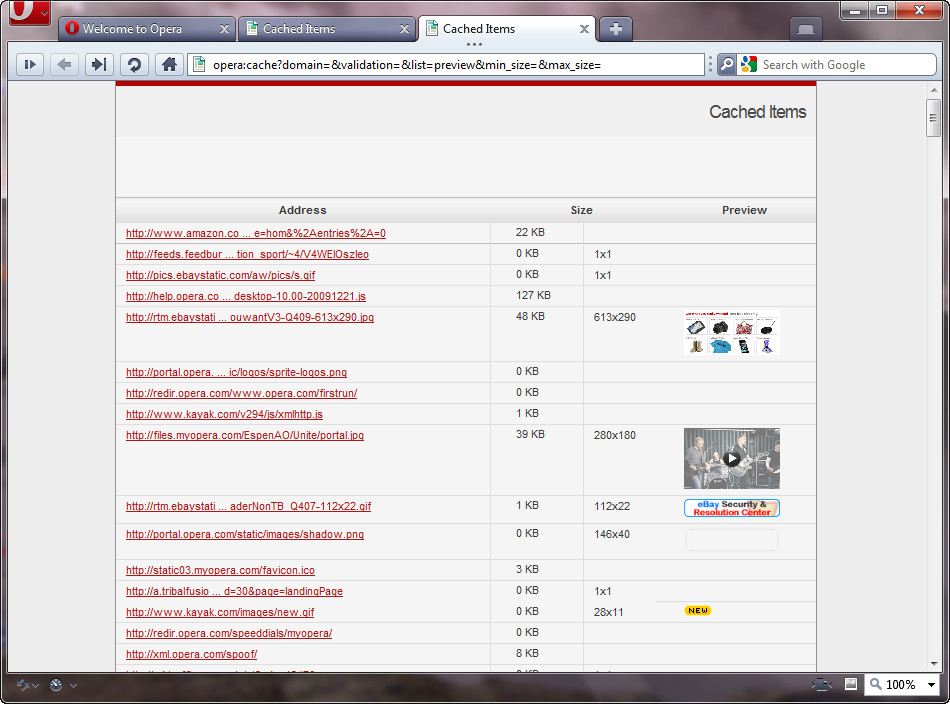
Task: Click the Opera Turbo status icon
Action: point(56,685)
